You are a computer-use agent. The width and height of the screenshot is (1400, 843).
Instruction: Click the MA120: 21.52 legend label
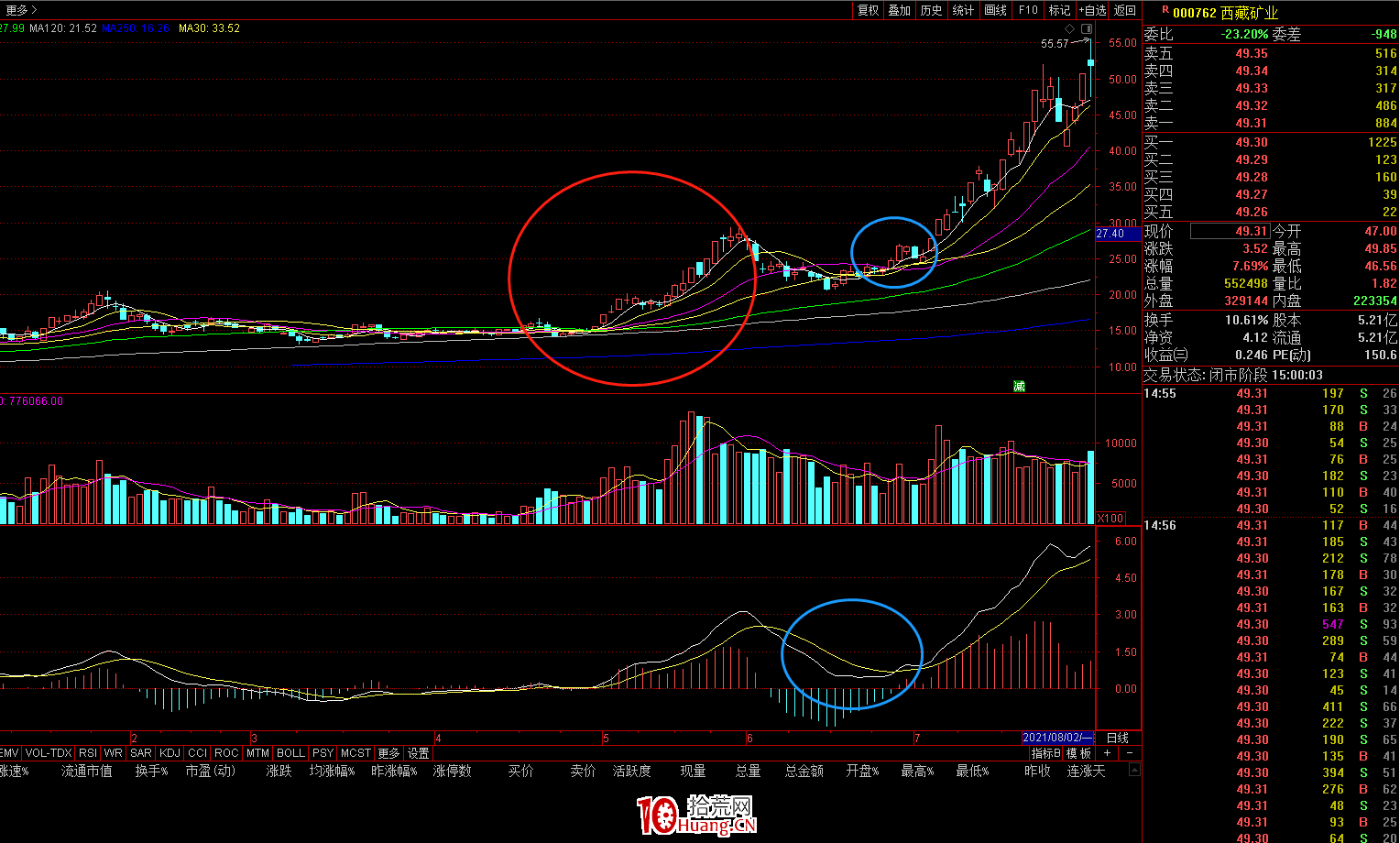click(63, 28)
